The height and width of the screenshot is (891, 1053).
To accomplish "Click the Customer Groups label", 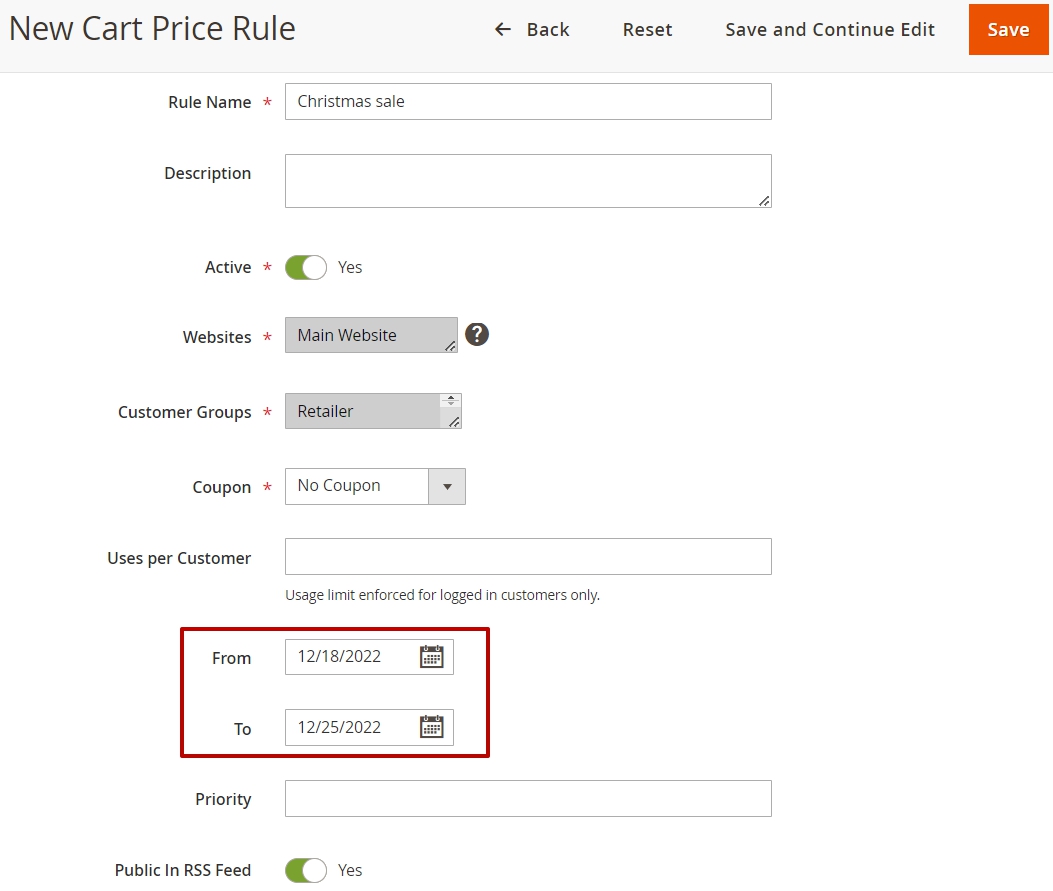I will (185, 412).
